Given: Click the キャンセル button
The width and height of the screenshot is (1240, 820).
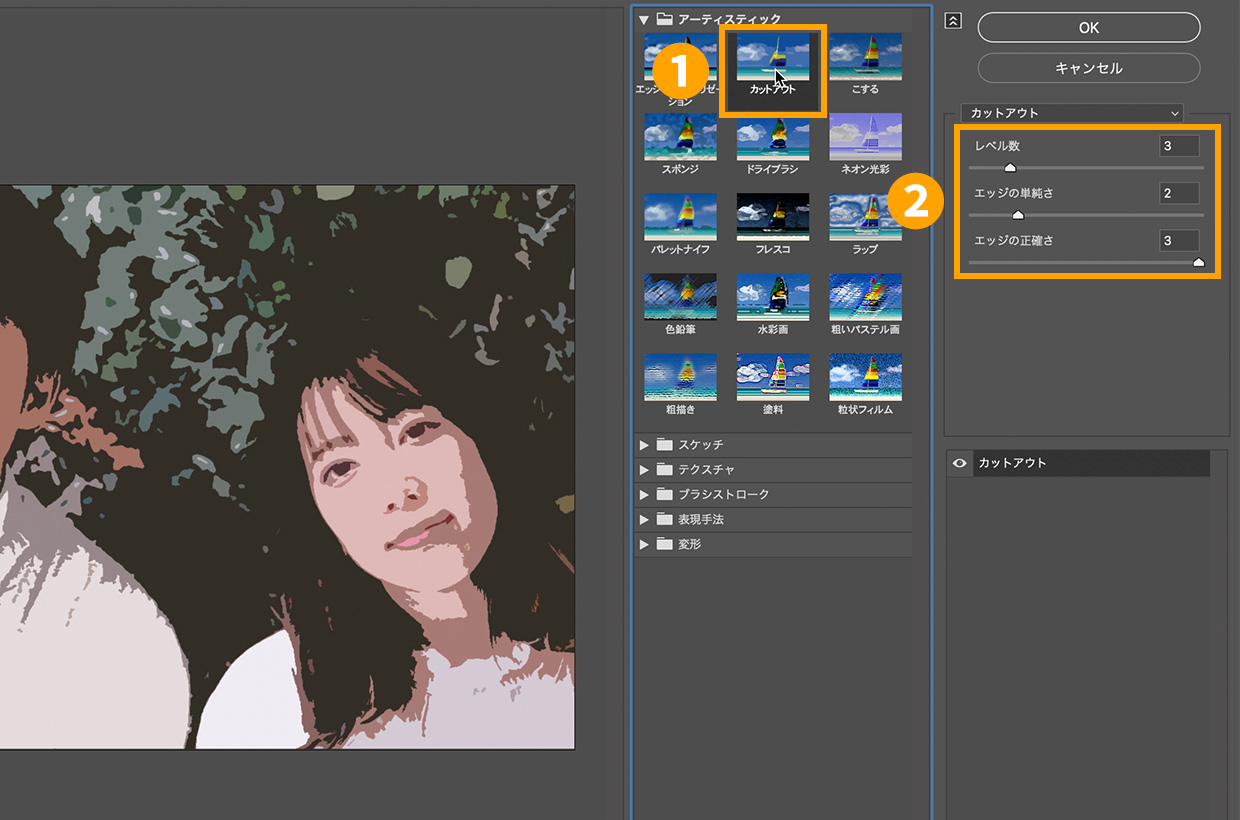Looking at the screenshot, I should click(1089, 68).
